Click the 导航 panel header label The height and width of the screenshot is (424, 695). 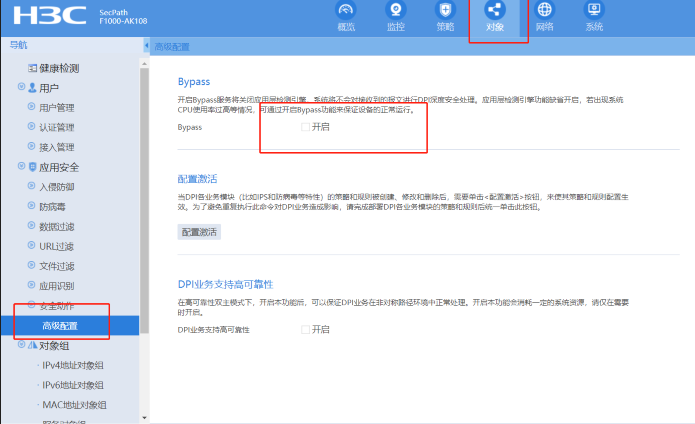point(19,45)
